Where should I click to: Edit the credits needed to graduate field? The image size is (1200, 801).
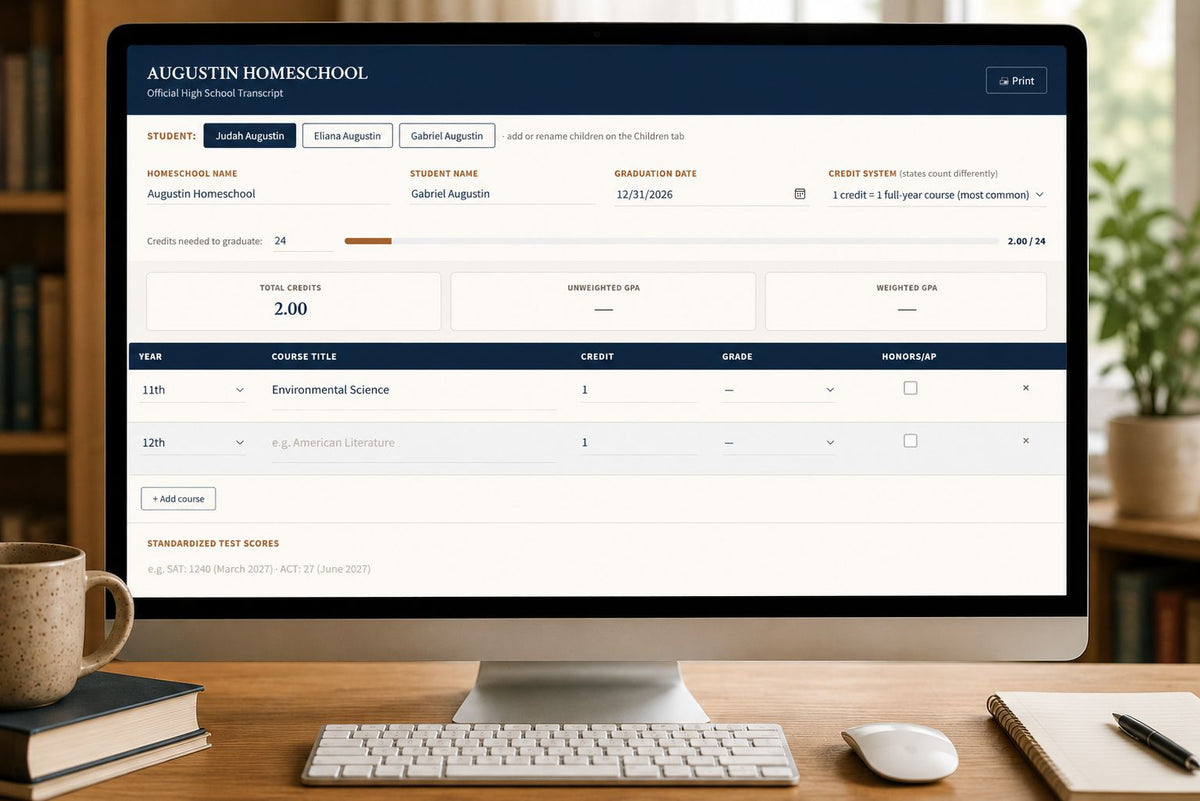point(302,241)
